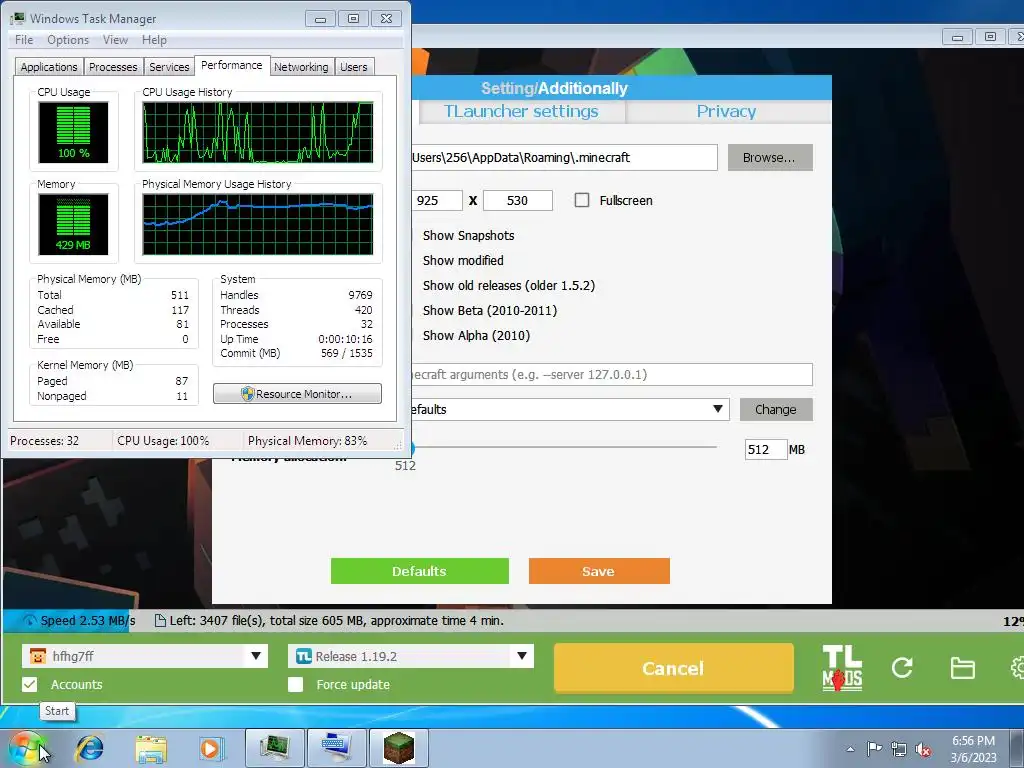
Task: Click the Show modified option
Action: pos(463,261)
